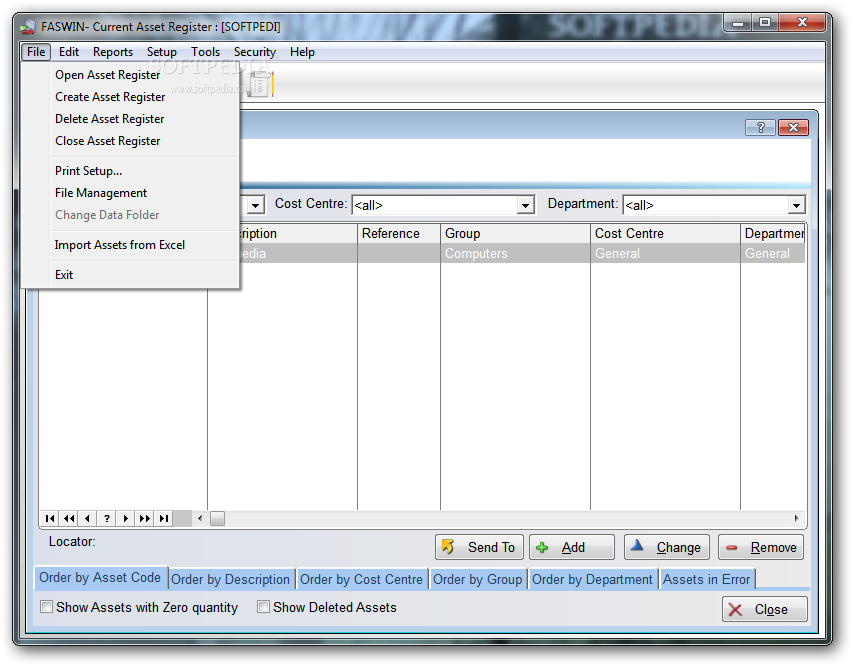Open the Setup menu
Viewport: 853px width, 666px height.
[162, 52]
